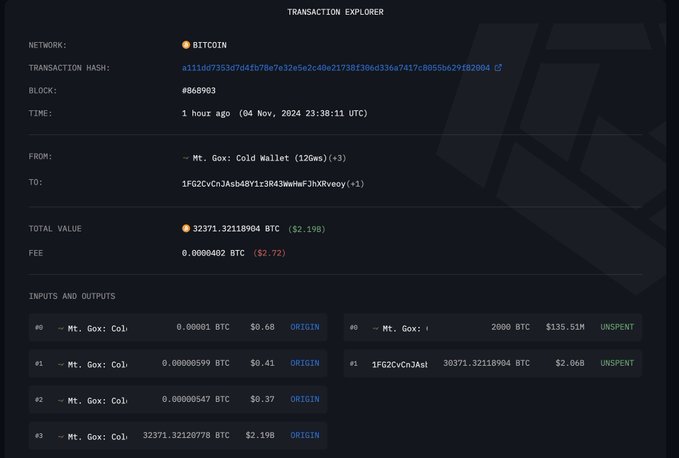Click the 0.00000547 BTC input amount

coord(196,399)
